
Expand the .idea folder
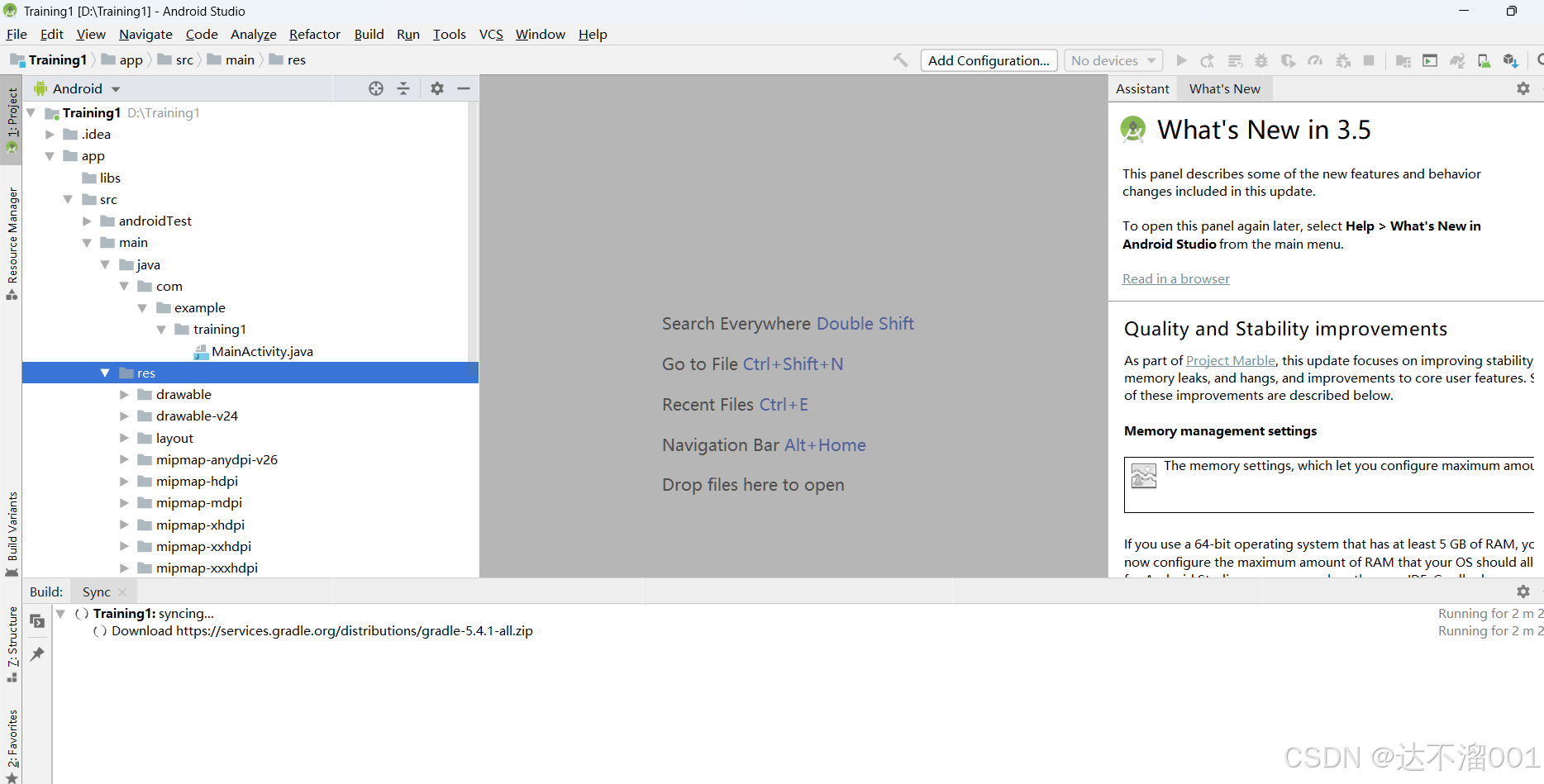coord(50,134)
